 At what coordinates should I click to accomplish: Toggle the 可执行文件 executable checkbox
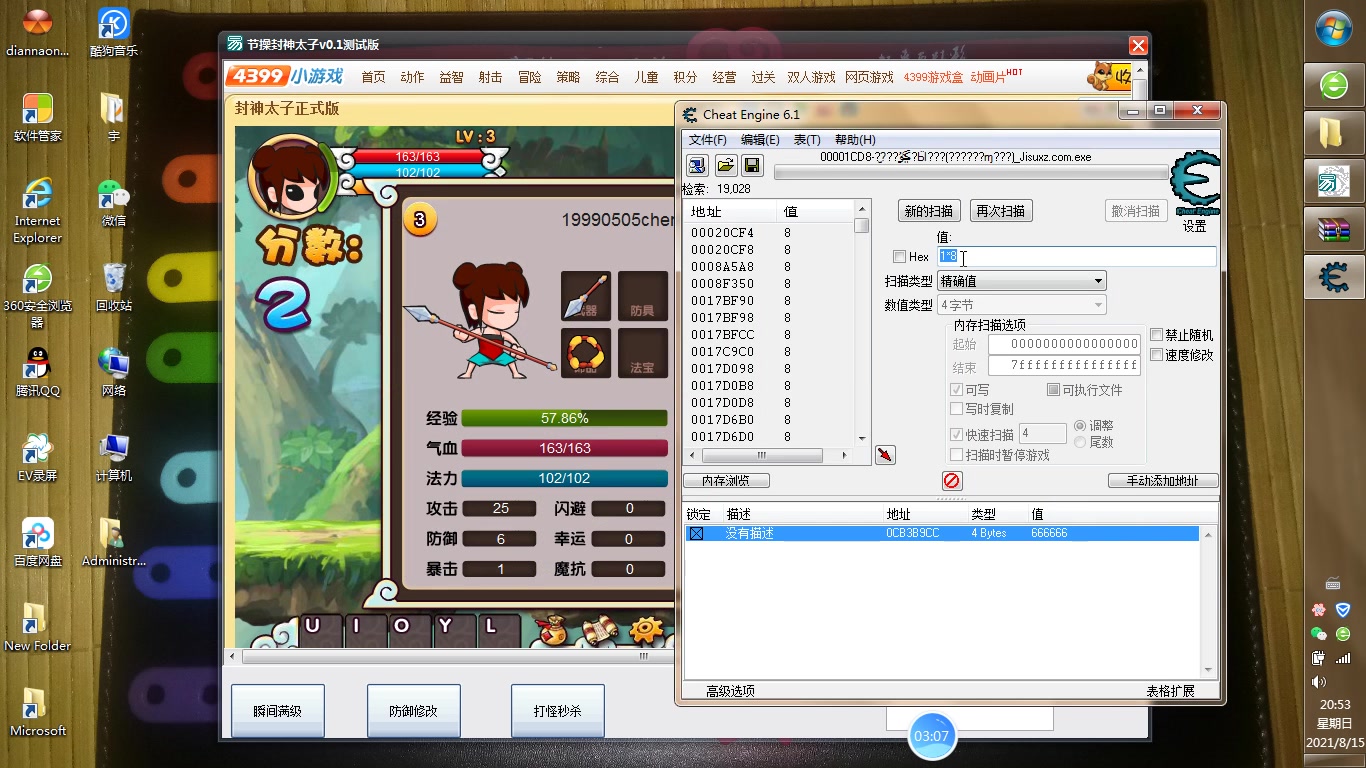pos(1053,390)
